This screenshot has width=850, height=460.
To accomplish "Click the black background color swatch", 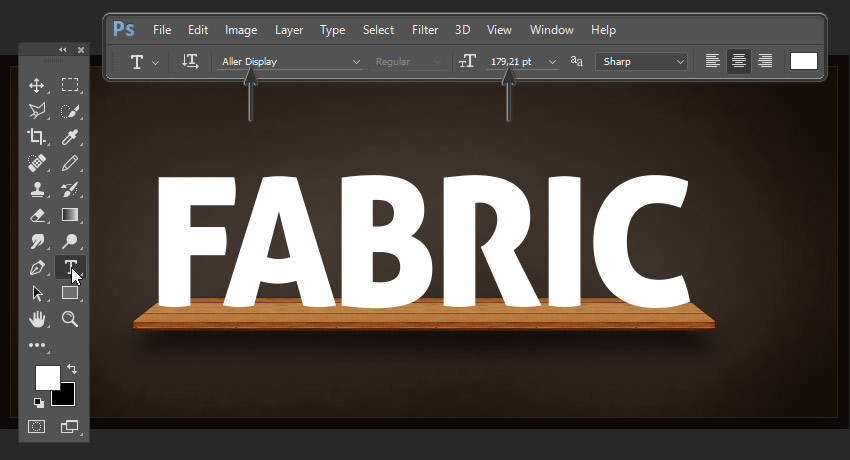I will click(x=66, y=396).
